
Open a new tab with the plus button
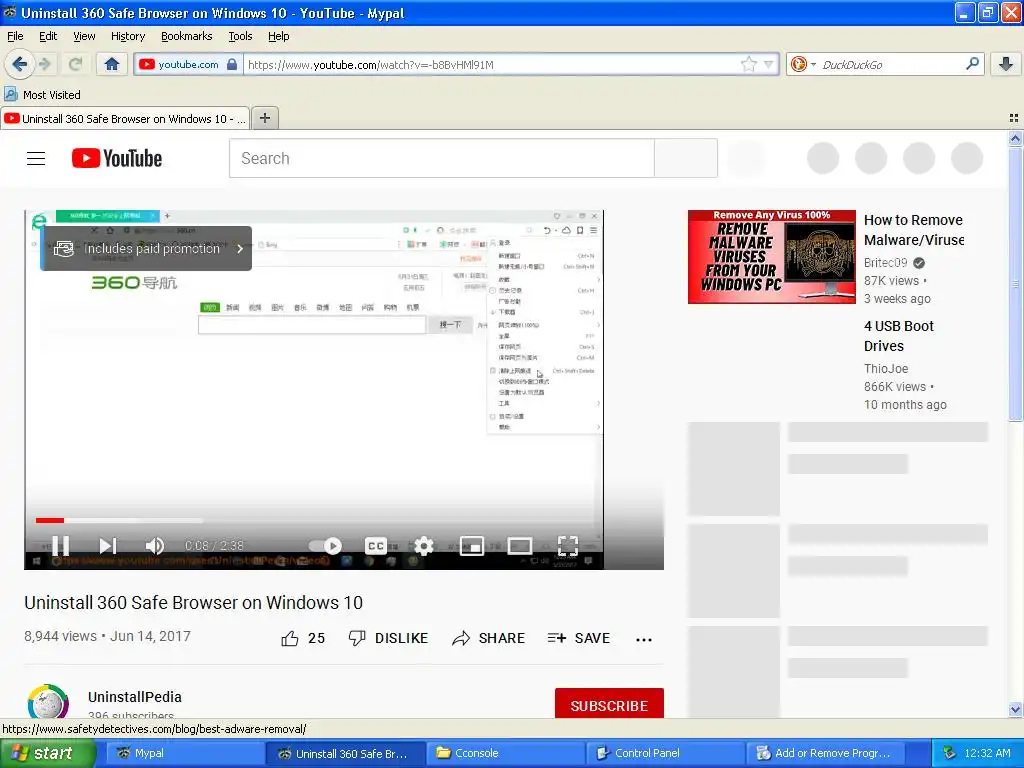tap(264, 118)
